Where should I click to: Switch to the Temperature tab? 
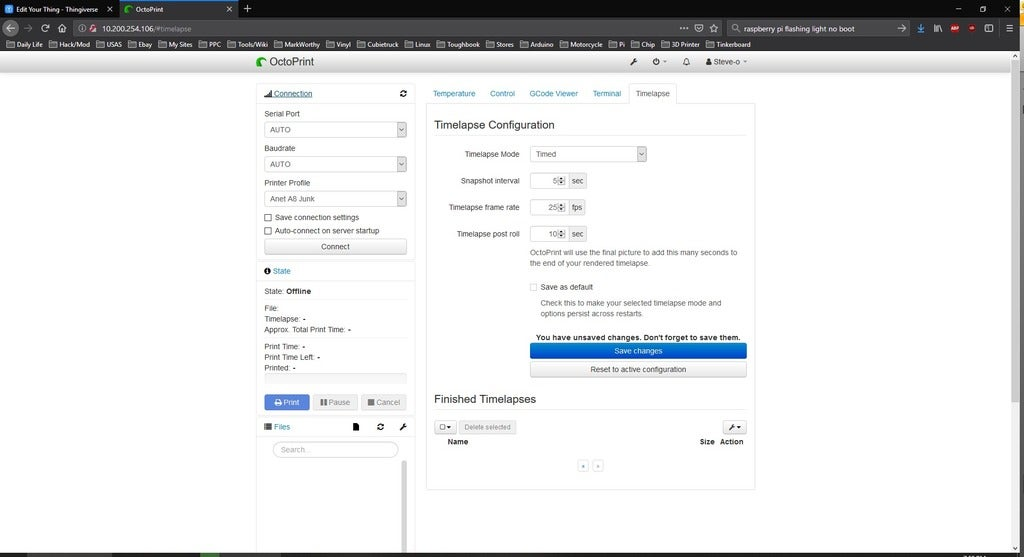(454, 94)
